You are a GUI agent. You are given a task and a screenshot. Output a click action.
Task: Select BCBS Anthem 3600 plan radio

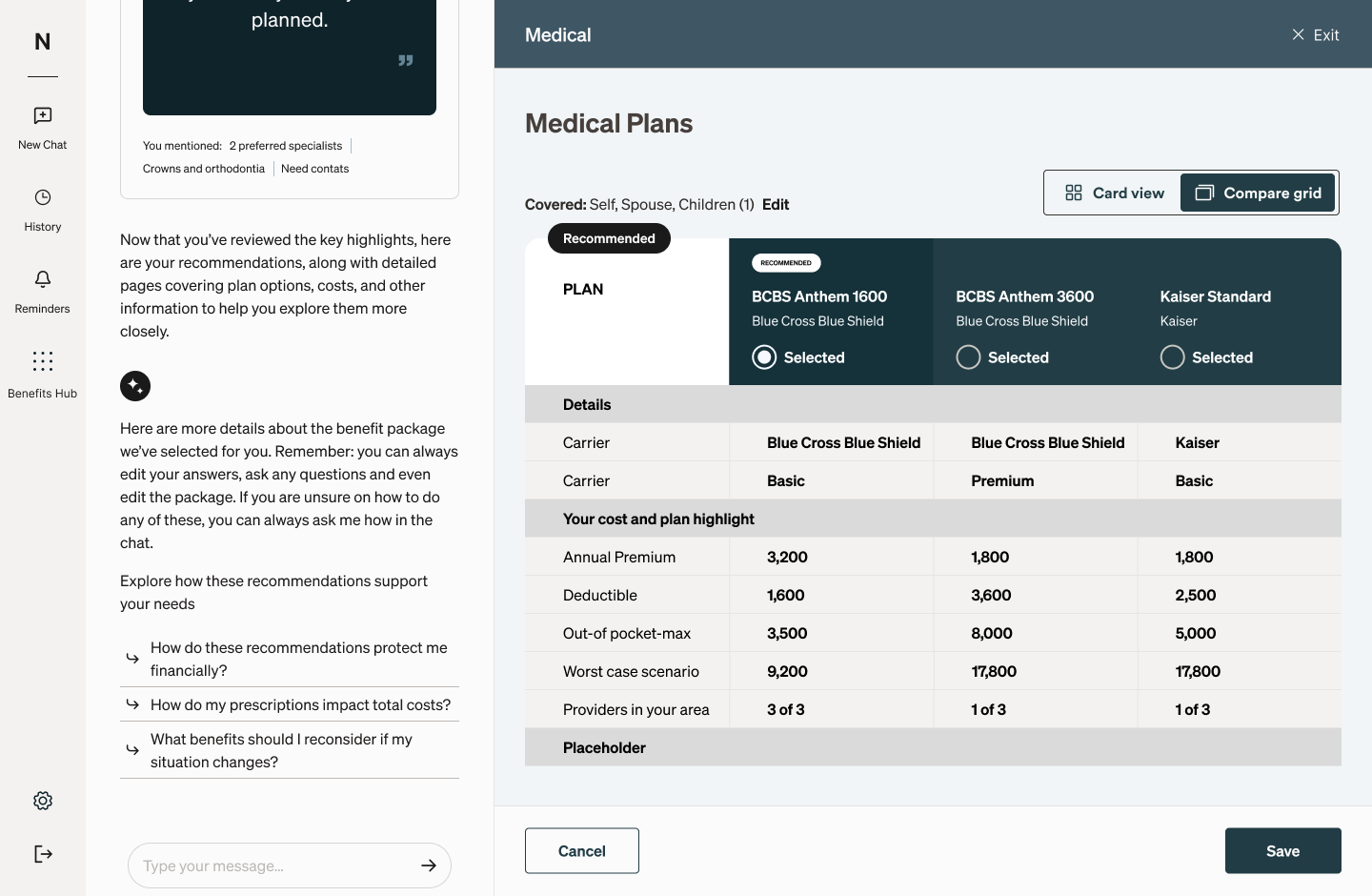click(x=968, y=357)
